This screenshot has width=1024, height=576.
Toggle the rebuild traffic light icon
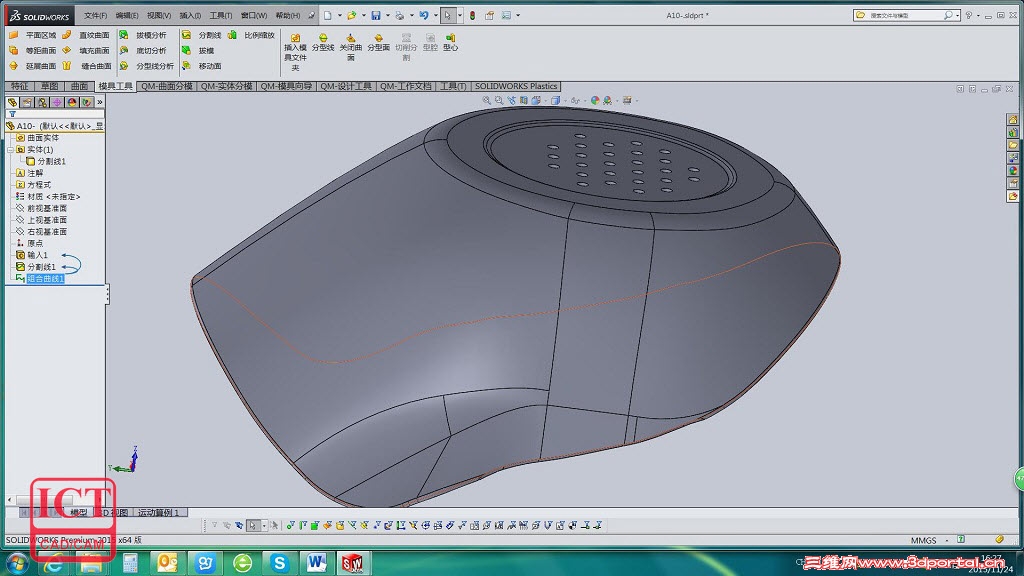[473, 16]
